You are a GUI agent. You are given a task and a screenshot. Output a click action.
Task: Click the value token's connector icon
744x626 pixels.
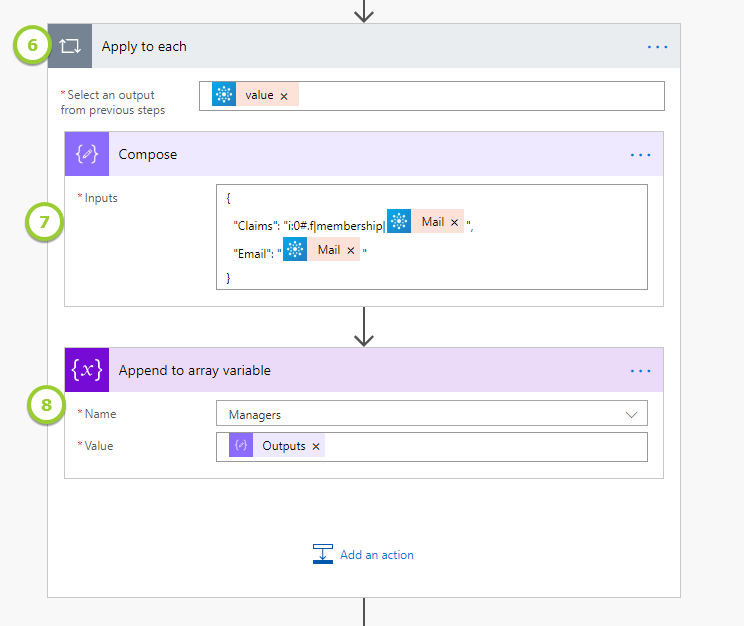[224, 95]
